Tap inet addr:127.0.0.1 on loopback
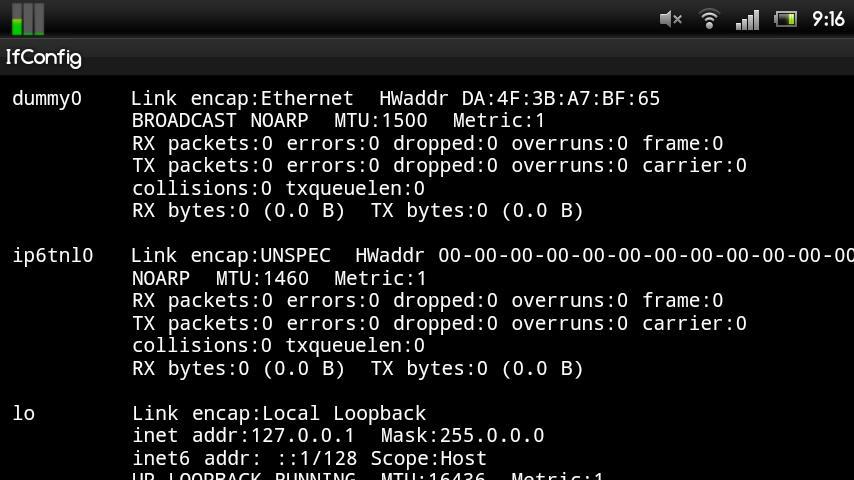Viewport: 854px width, 480px height. (243, 436)
